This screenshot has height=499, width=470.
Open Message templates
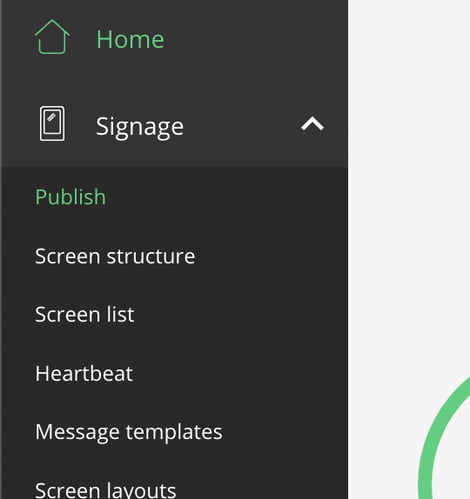[129, 432]
